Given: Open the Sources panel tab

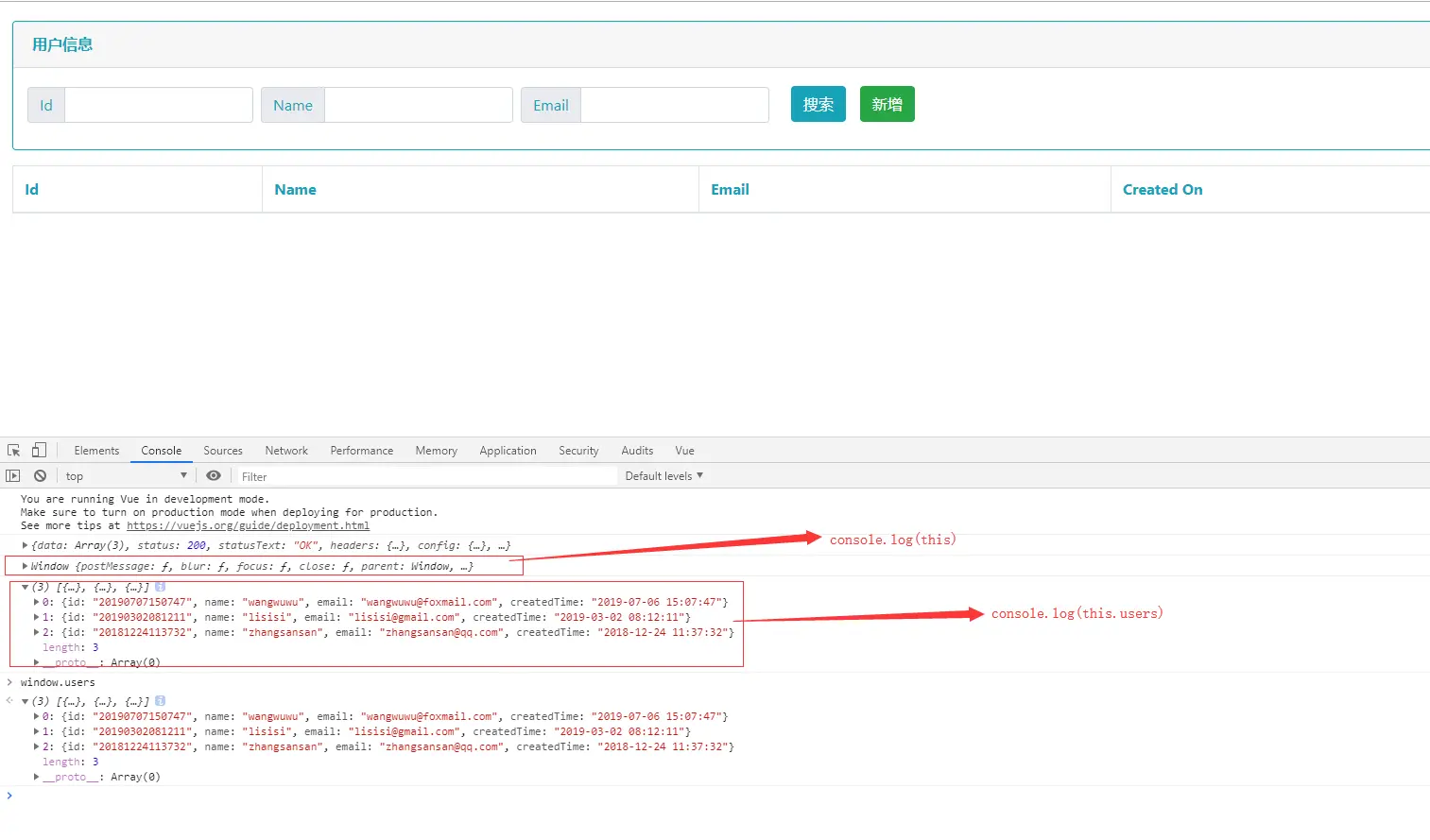Looking at the screenshot, I should click(223, 451).
